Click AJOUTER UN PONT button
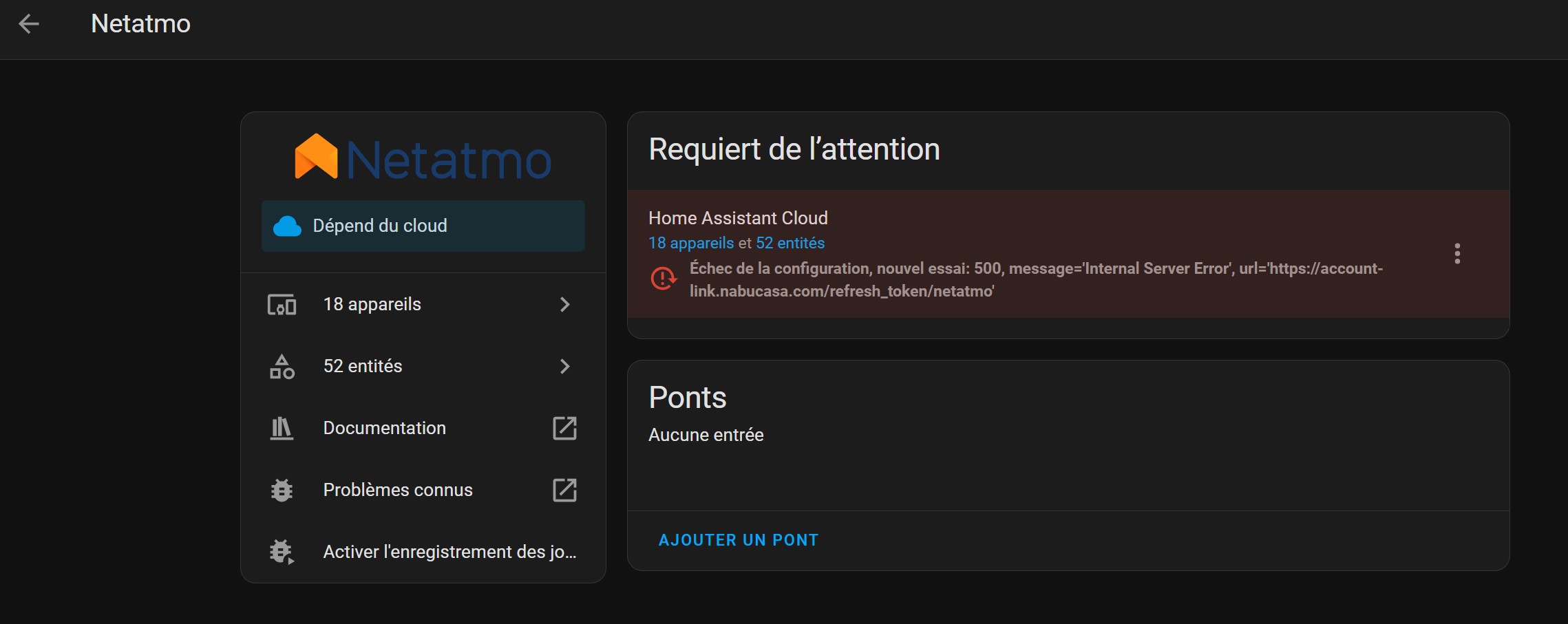Viewport: 1568px width, 624px height. [739, 540]
